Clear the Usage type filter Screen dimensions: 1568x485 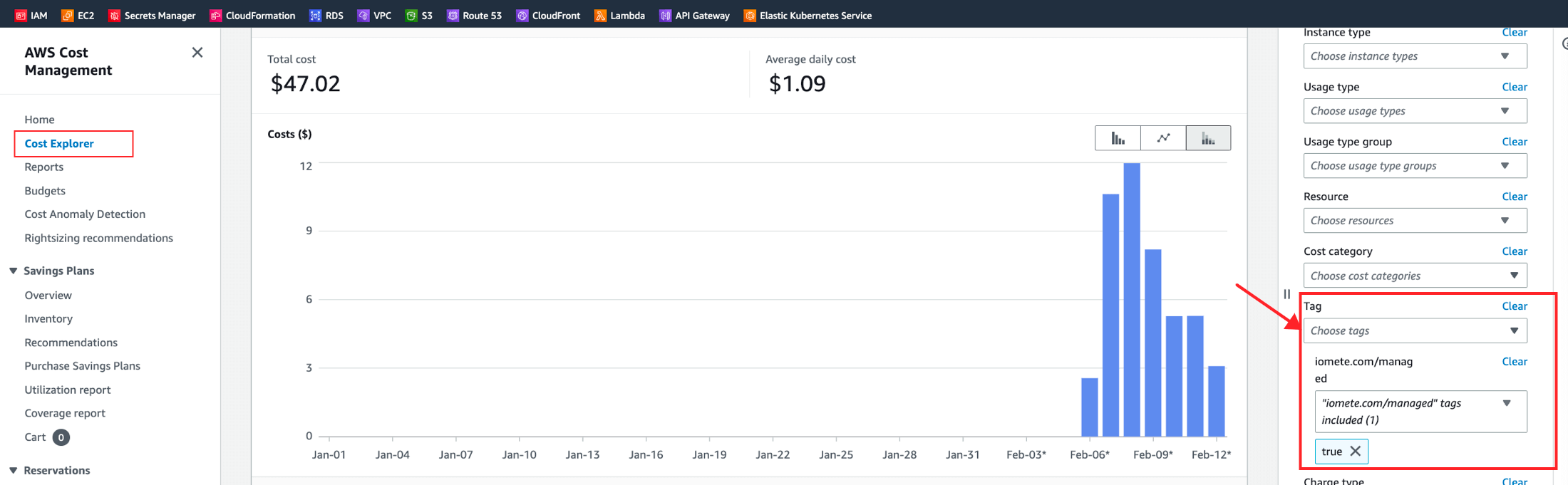1515,87
